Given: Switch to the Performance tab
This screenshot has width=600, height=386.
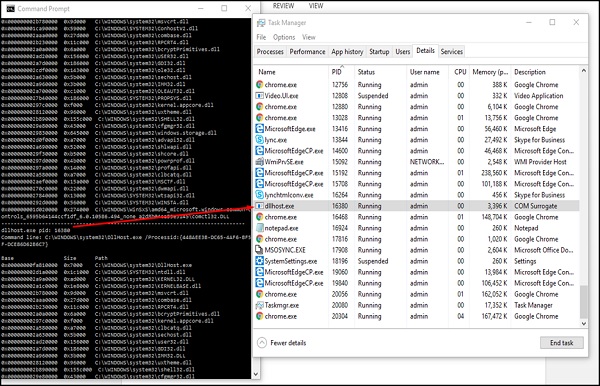Looking at the screenshot, I should (307, 52).
